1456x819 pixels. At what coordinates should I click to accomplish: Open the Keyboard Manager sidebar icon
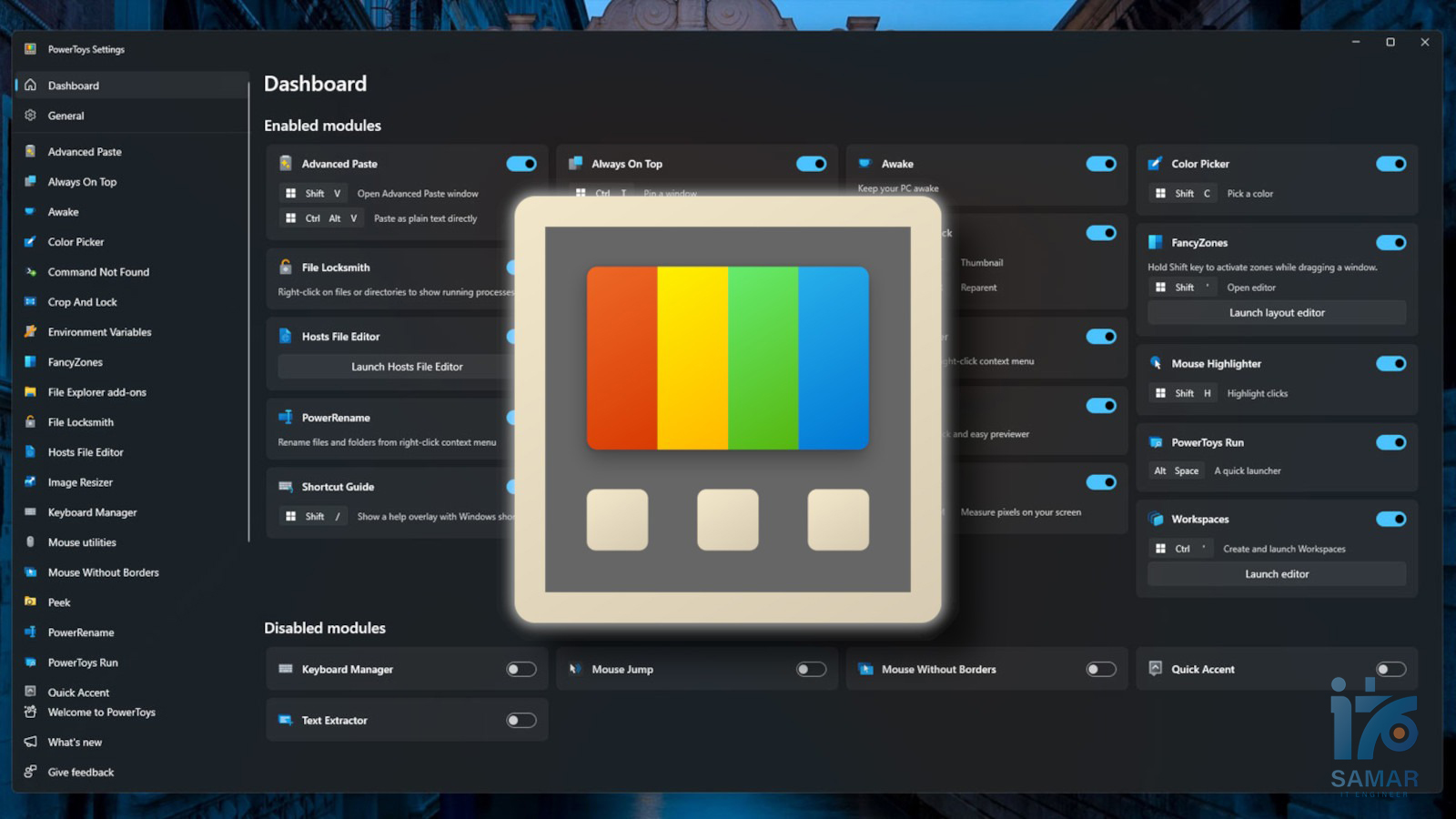tap(30, 512)
